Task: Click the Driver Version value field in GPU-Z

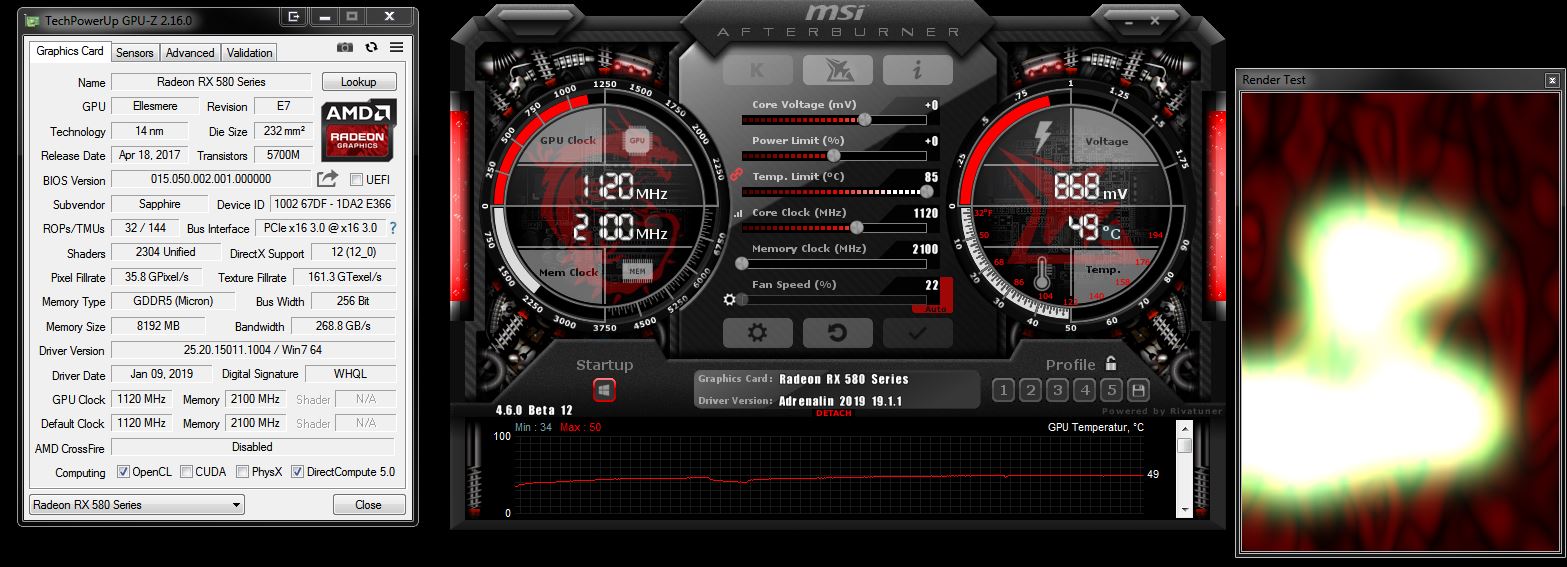Action: (x=253, y=351)
